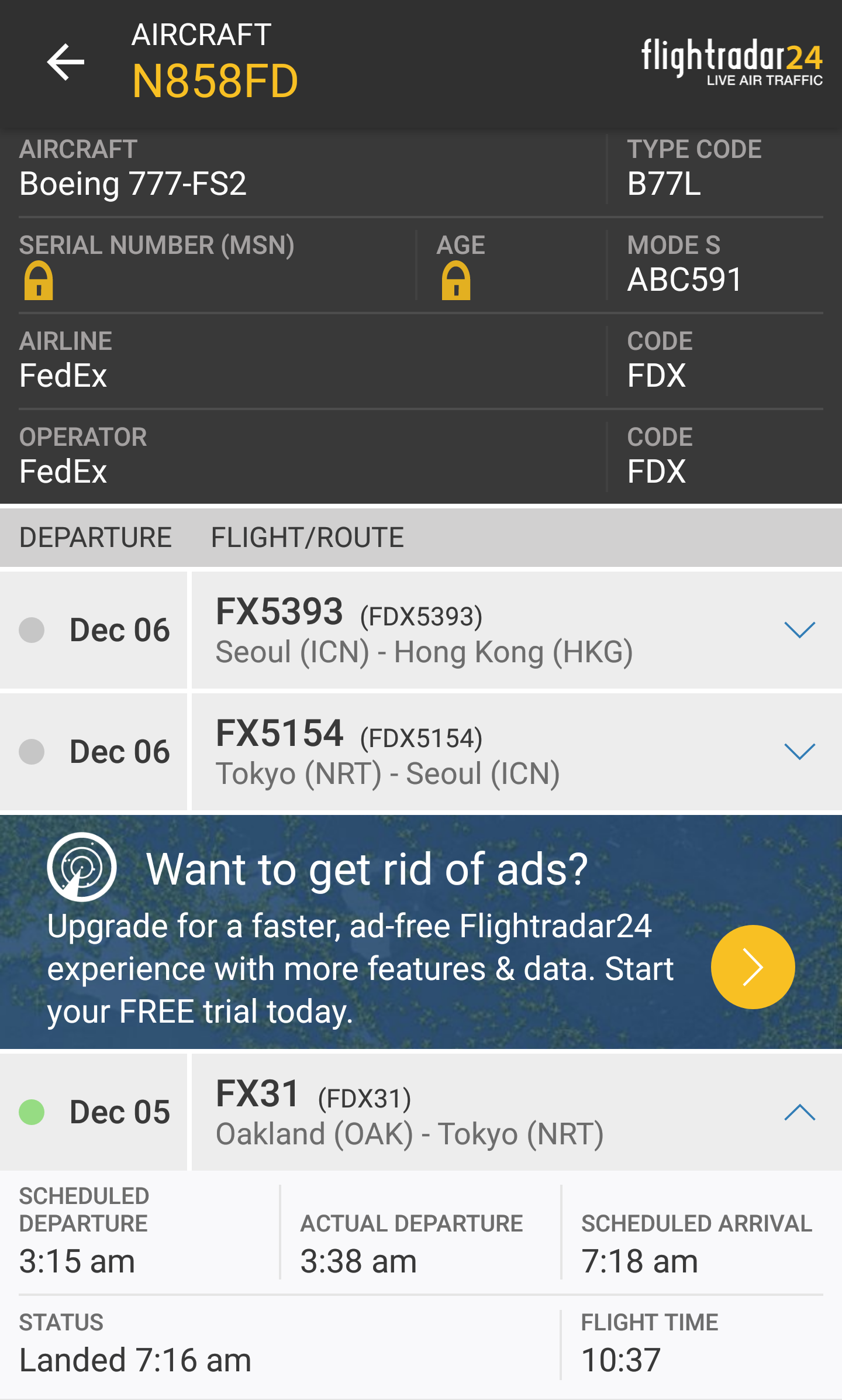Tap the N858FD registration title

point(215,81)
